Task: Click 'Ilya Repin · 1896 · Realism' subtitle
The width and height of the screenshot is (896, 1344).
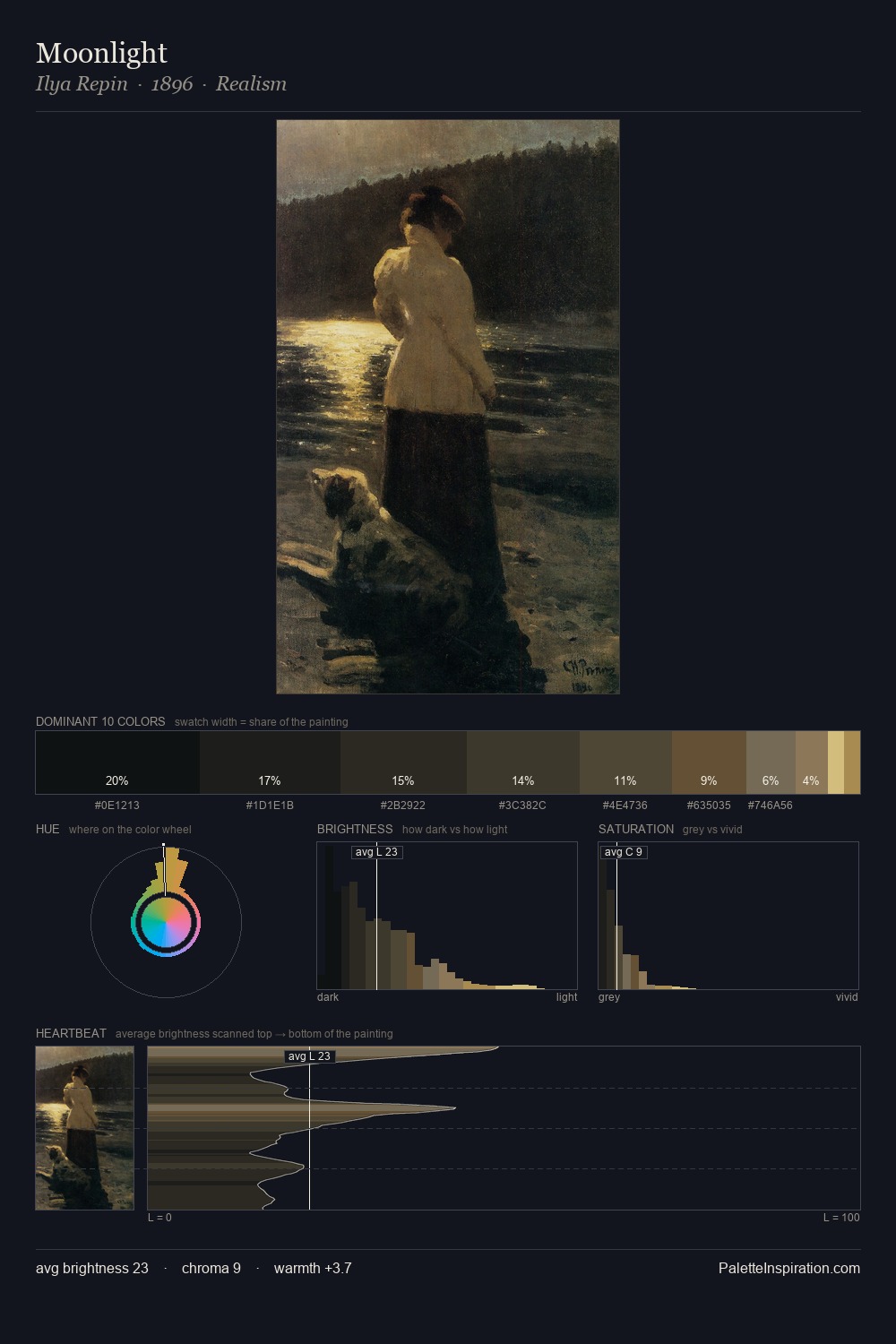Action: [161, 84]
